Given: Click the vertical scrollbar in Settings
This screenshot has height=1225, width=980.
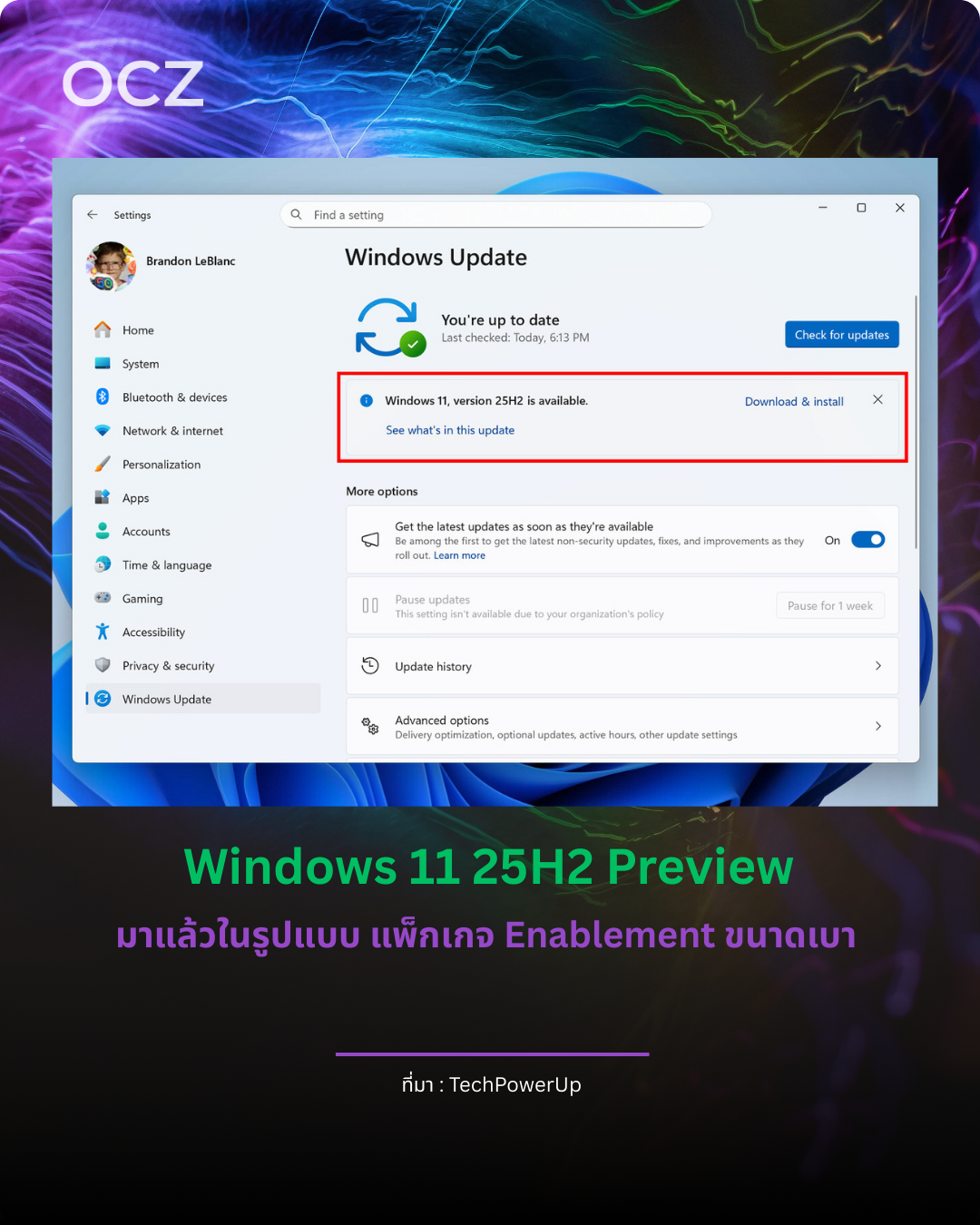Looking at the screenshot, I should [x=916, y=422].
